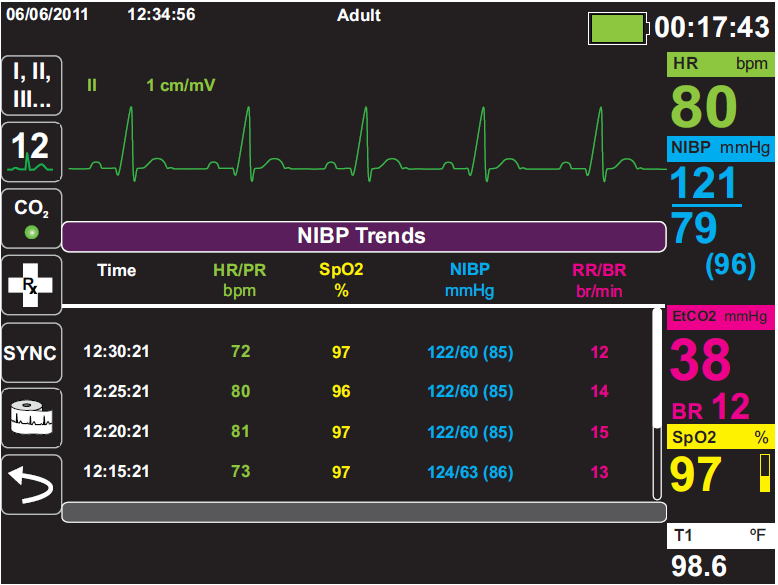Toggle SYNC mode
778x585 pixels.
click(32, 353)
